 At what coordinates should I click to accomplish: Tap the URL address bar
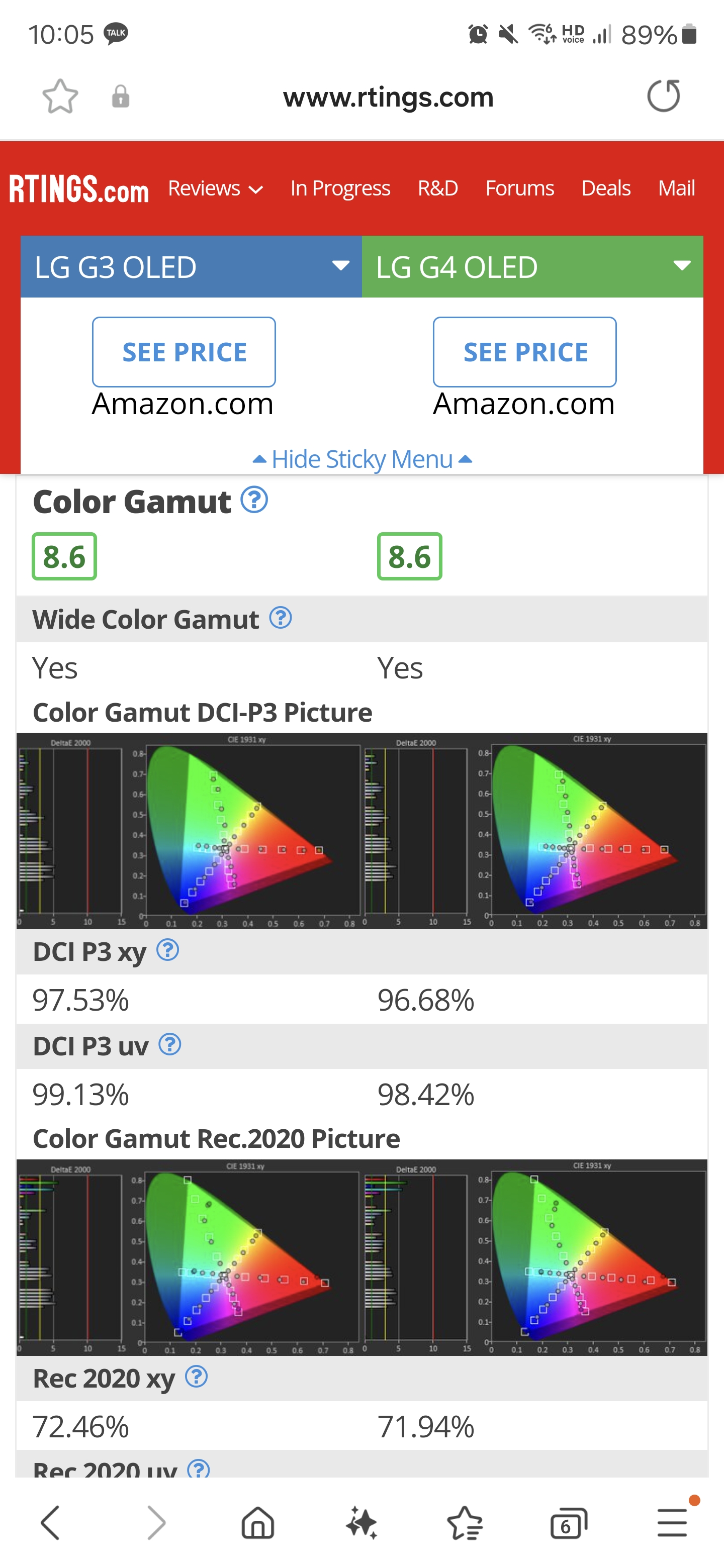[x=388, y=97]
